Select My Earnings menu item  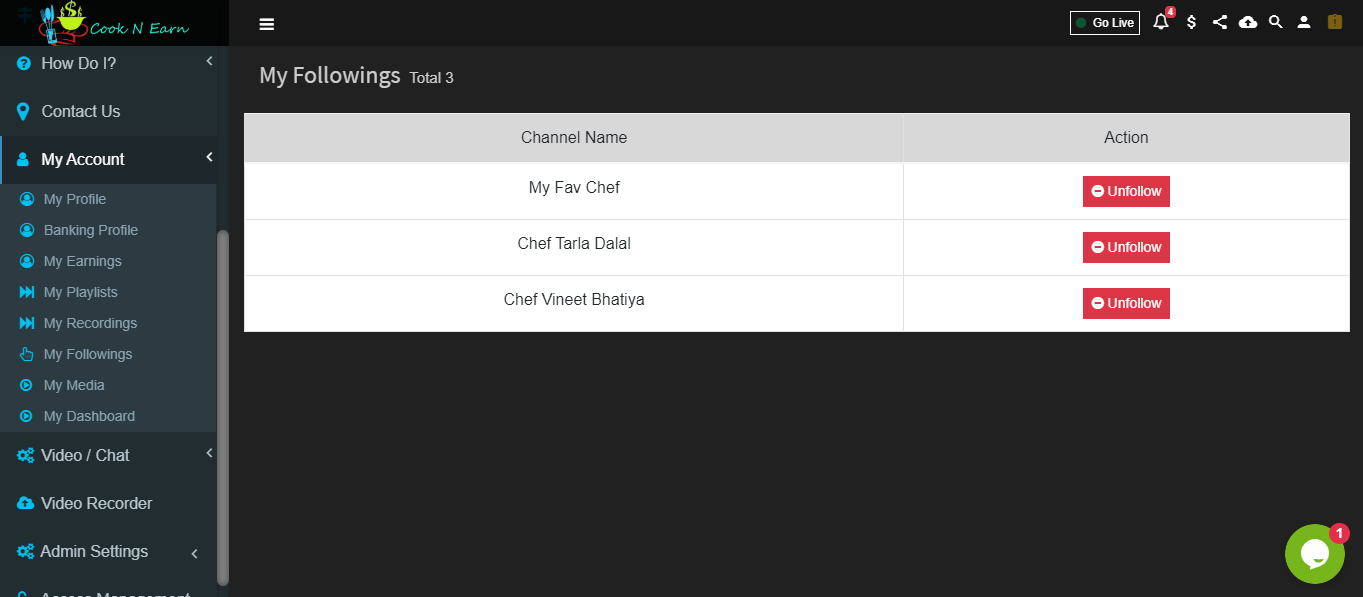pyautogui.click(x=82, y=261)
